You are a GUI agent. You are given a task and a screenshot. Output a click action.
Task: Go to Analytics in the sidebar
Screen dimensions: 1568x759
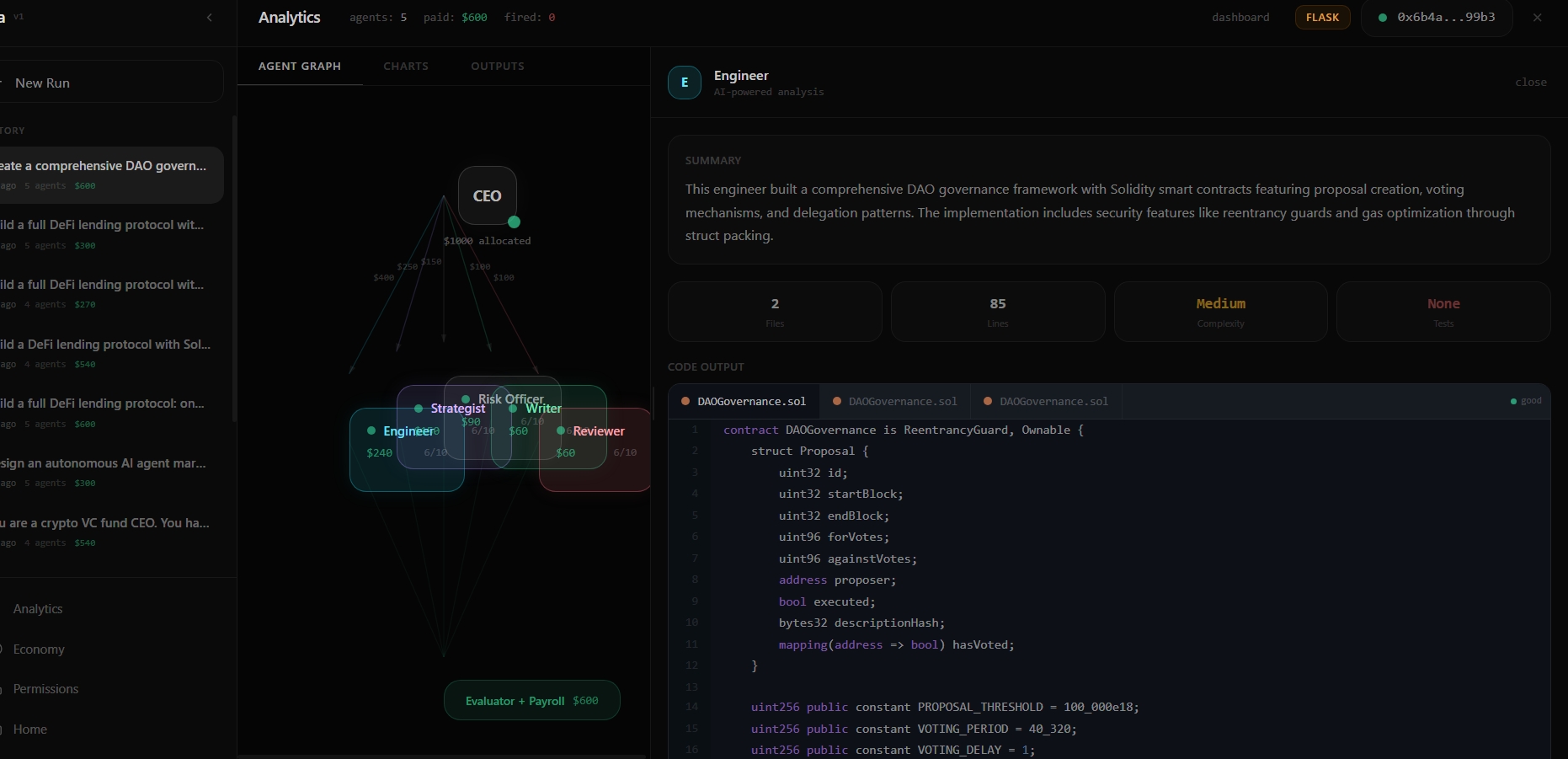[x=38, y=609]
